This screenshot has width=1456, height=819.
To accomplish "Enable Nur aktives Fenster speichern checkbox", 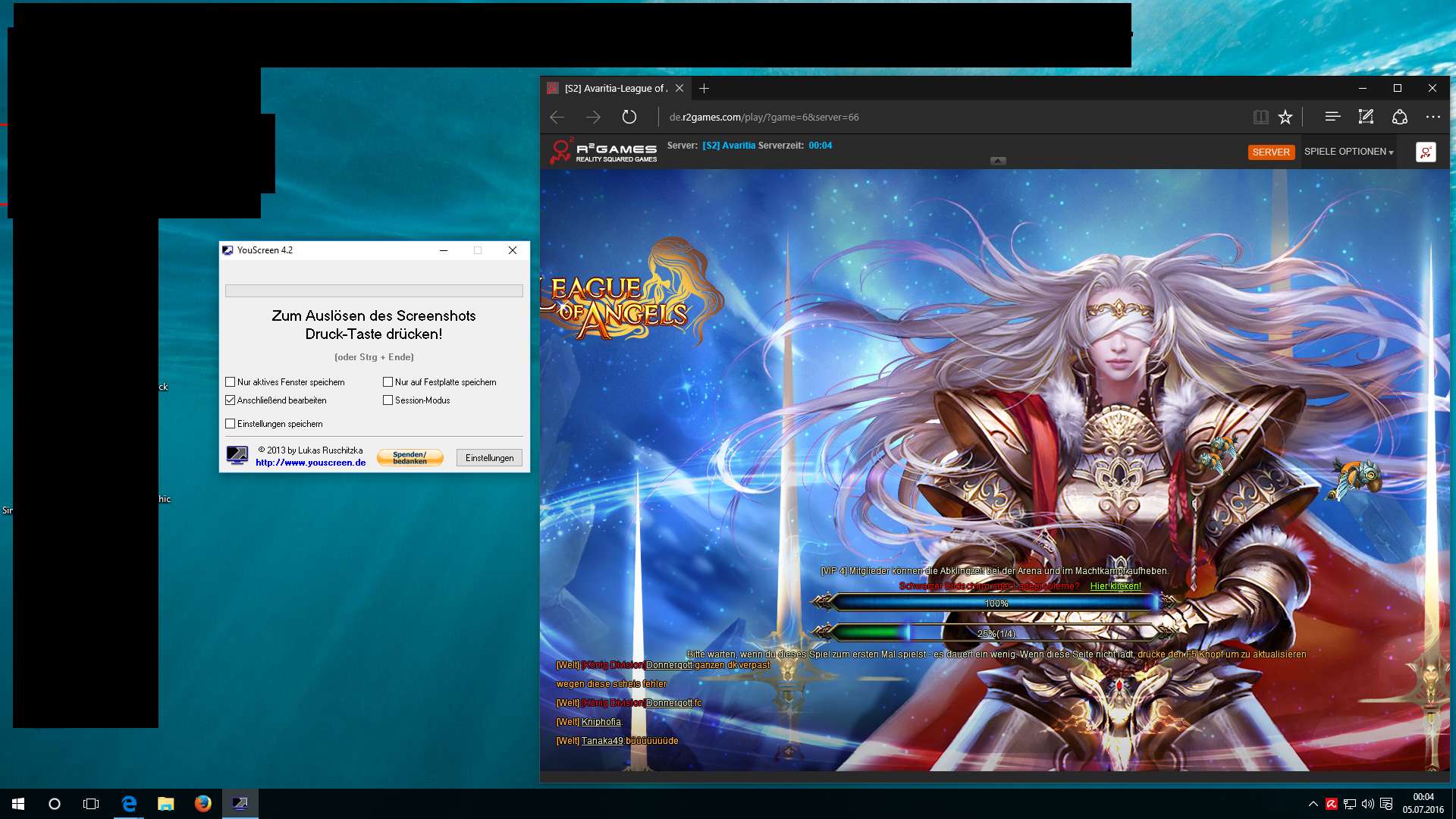I will coord(231,382).
